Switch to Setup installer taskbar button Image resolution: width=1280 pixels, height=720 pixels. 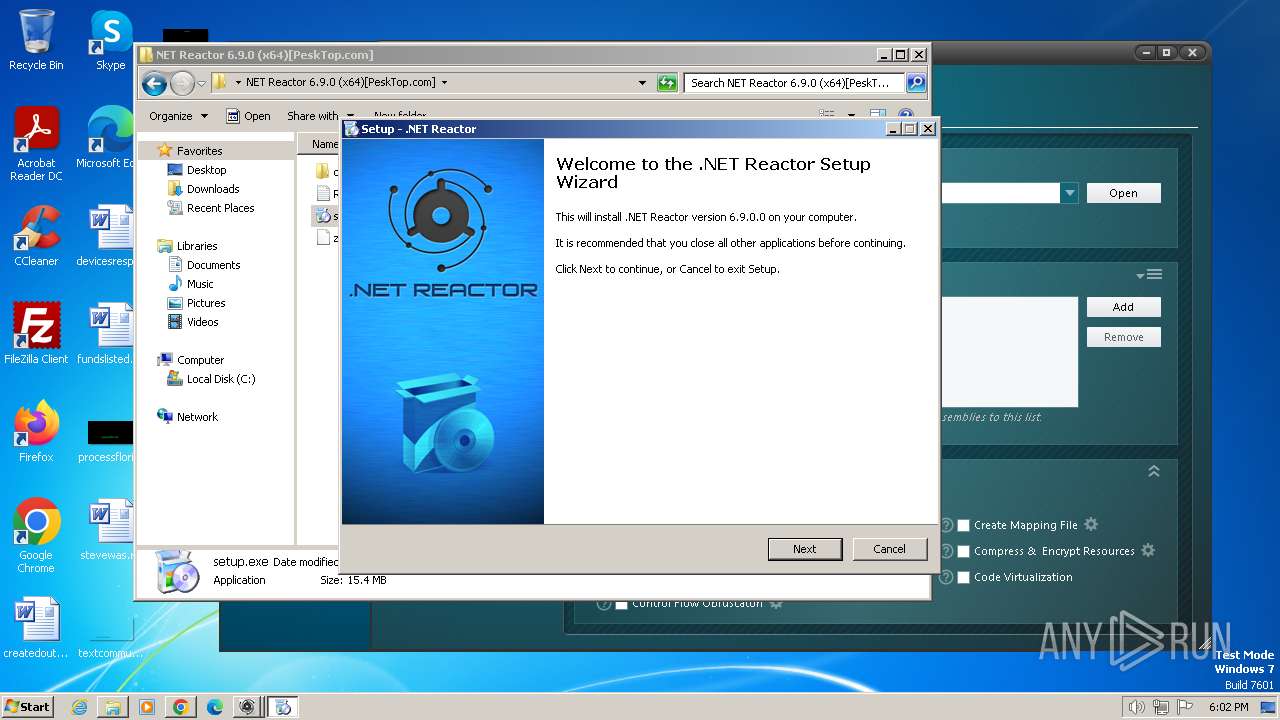click(283, 707)
